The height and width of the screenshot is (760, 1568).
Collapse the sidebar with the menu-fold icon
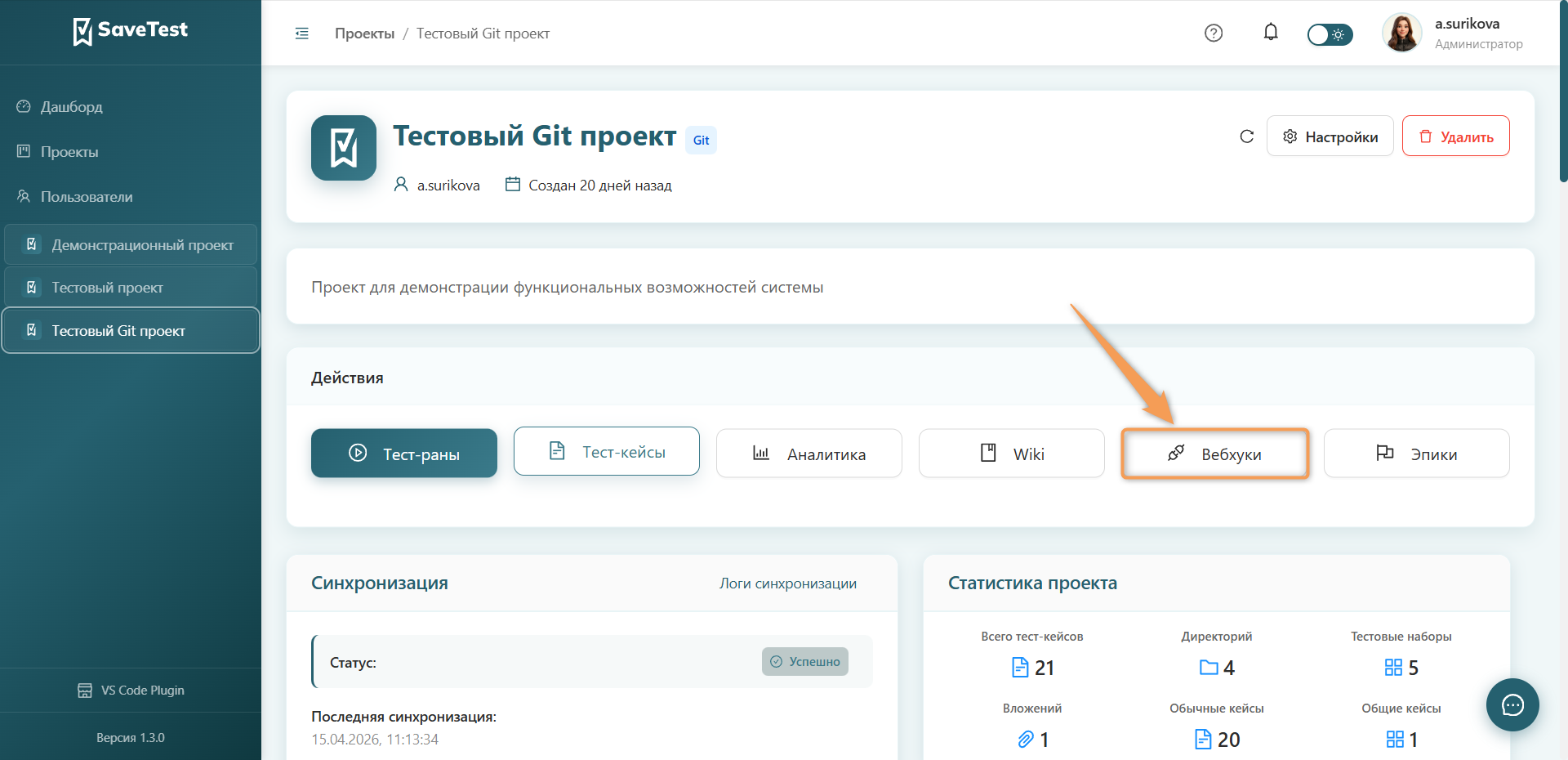tap(302, 34)
